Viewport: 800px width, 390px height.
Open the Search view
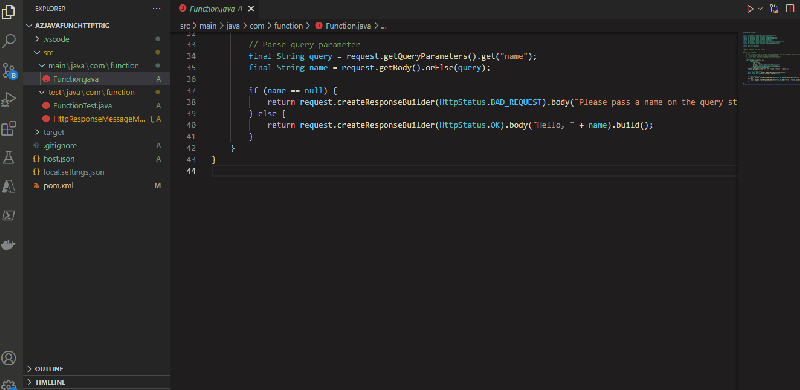(x=9, y=41)
